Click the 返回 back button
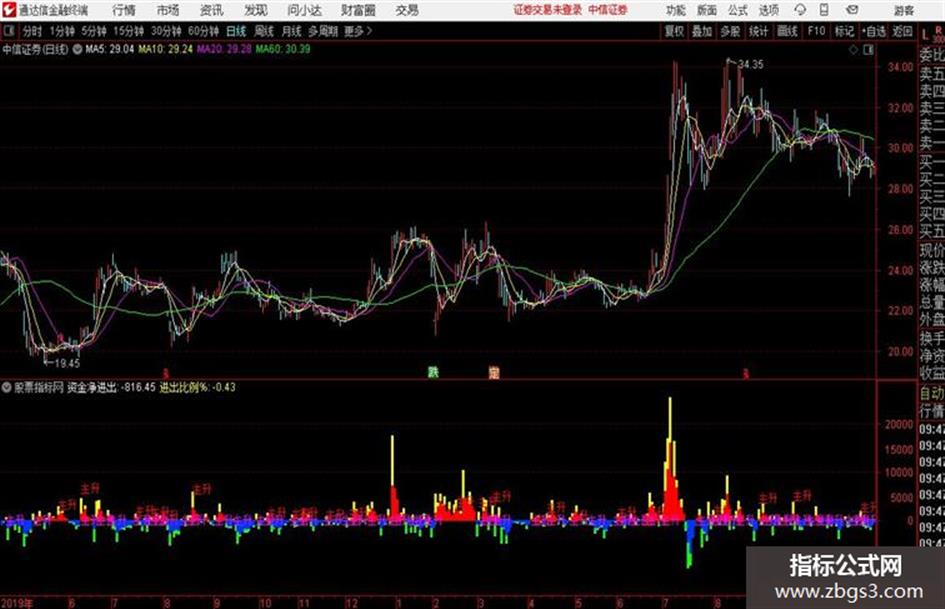This screenshot has height=609, width=945. [x=902, y=31]
